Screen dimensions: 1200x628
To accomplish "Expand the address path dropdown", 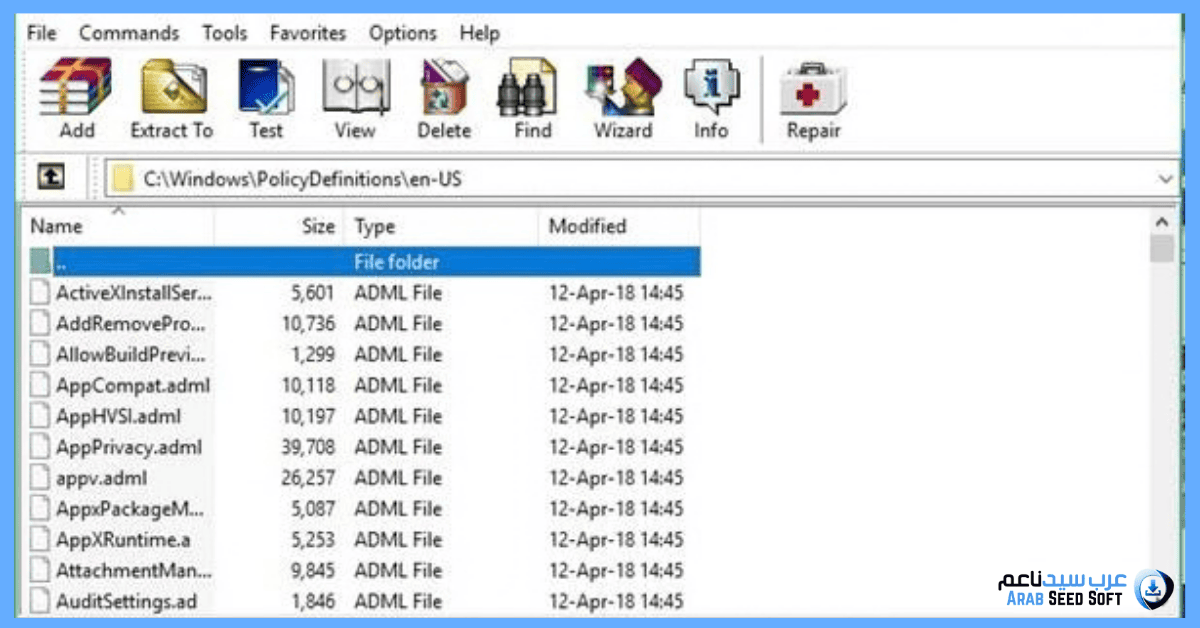I will point(1165,179).
